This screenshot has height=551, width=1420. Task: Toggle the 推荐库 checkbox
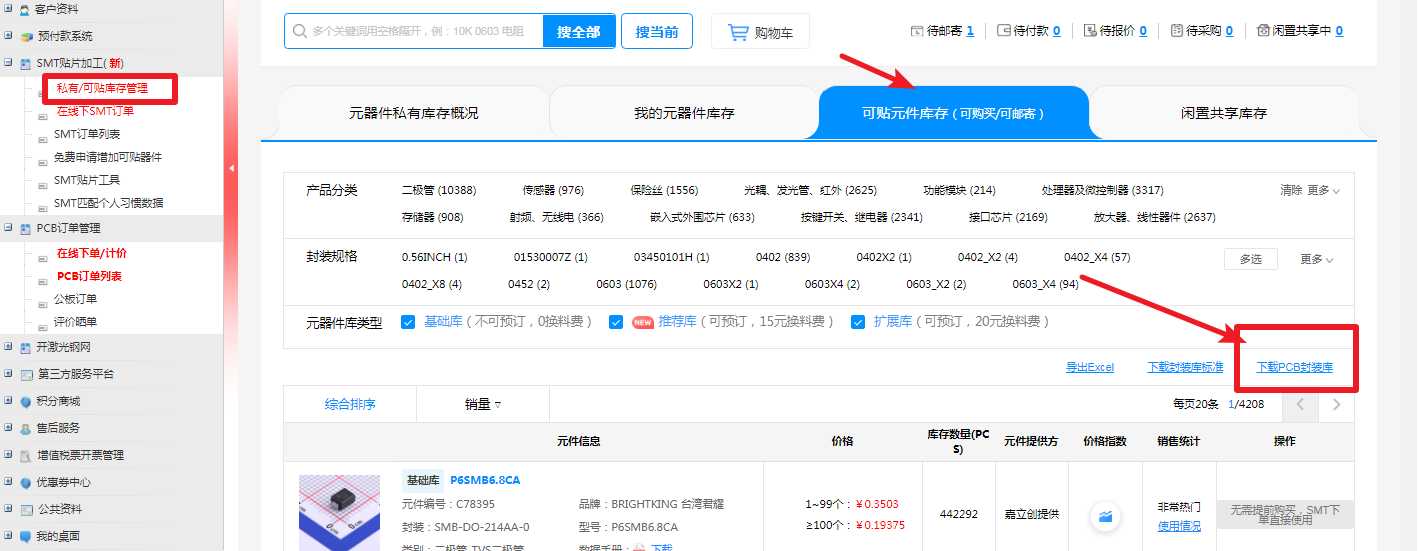pos(616,322)
